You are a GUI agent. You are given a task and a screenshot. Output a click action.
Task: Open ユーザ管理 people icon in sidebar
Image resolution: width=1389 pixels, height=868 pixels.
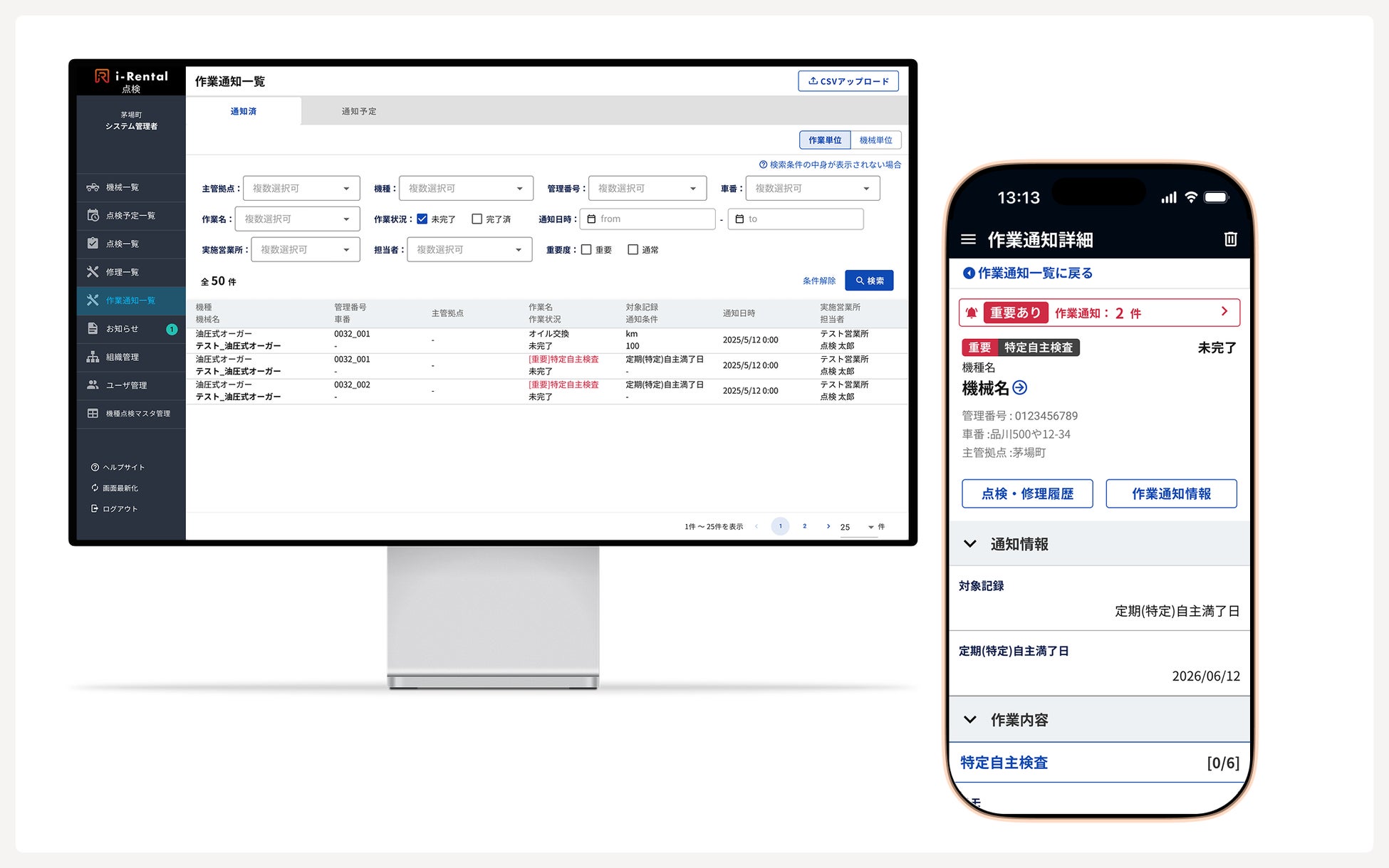pos(93,385)
